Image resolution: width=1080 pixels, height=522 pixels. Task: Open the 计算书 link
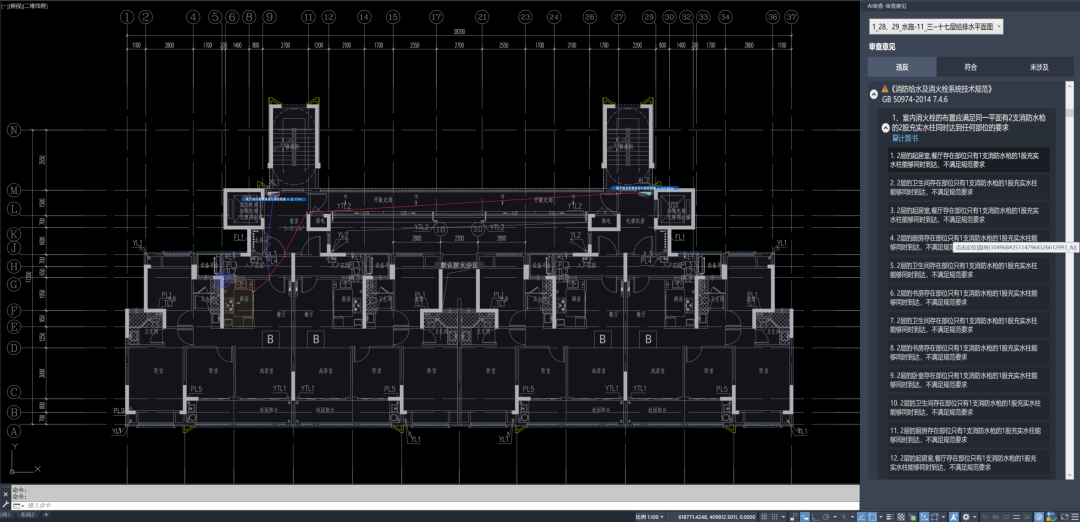point(906,138)
